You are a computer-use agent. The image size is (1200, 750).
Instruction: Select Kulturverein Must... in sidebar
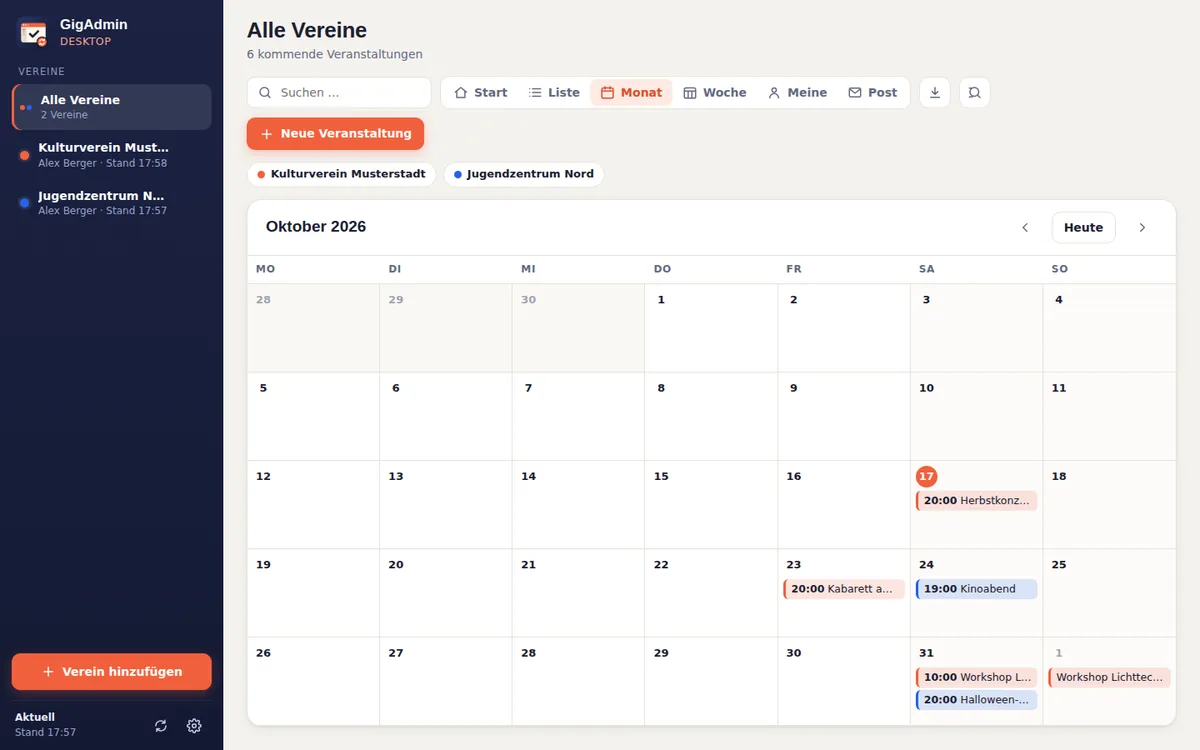[x=111, y=155]
